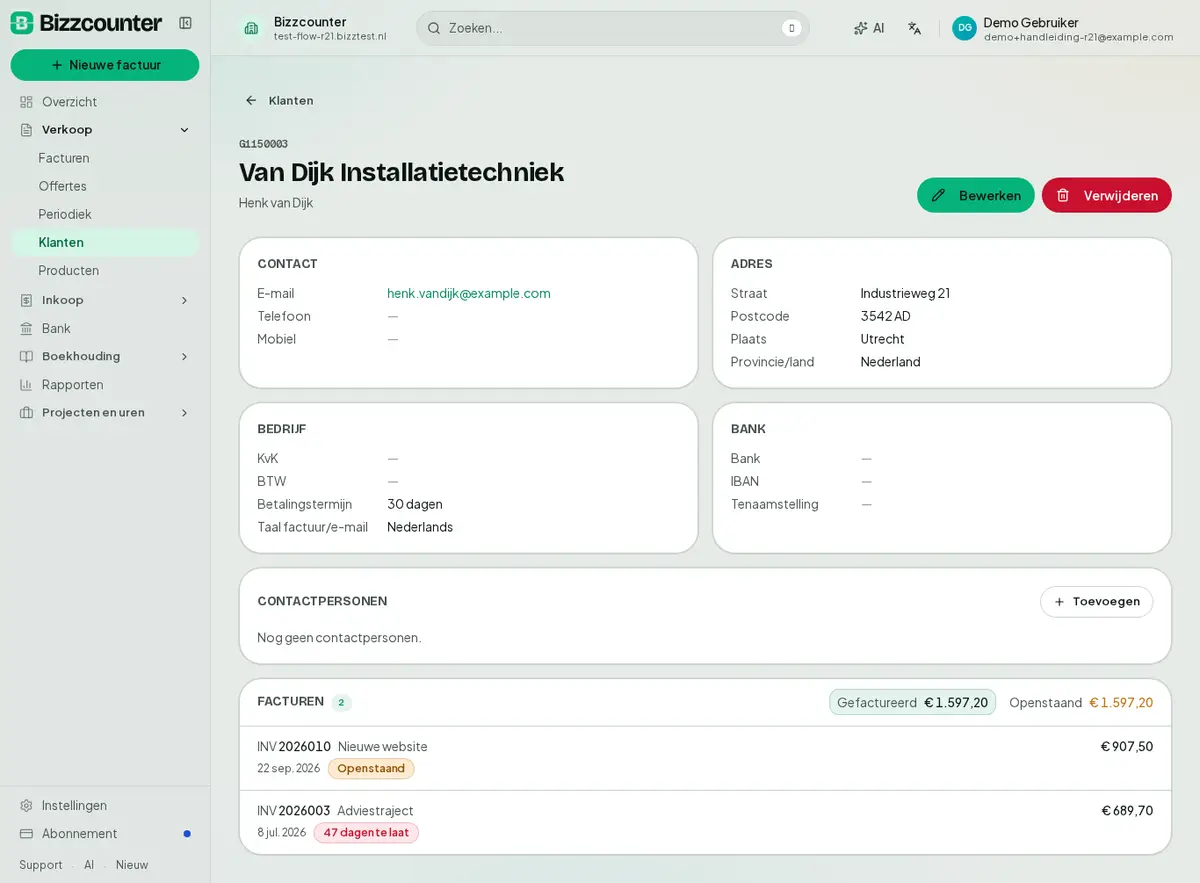Click the plus icon on Toevoegen
Image resolution: width=1200 pixels, height=883 pixels.
[x=1059, y=602]
